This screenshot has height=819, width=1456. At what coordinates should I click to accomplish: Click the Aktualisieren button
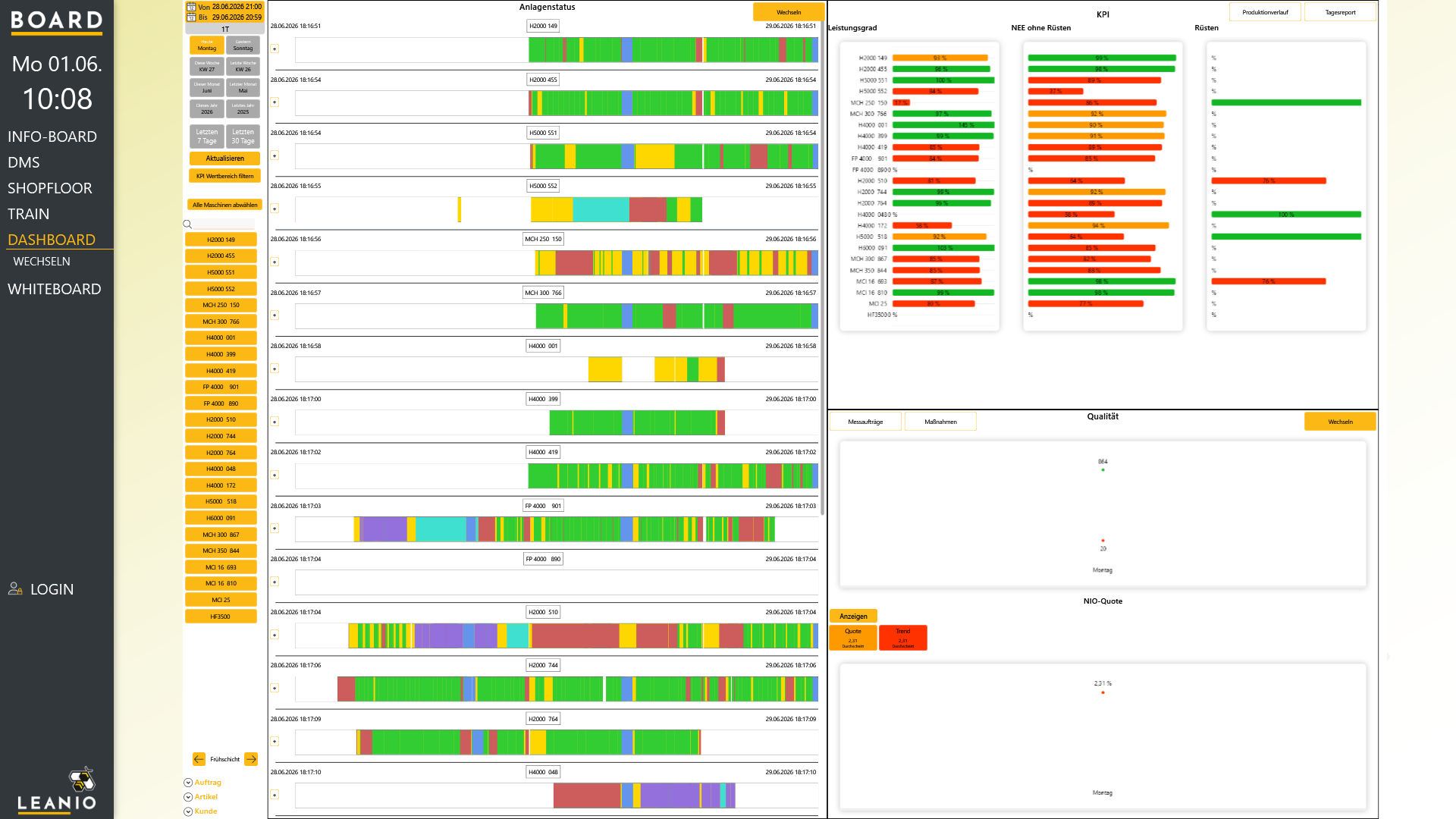[224, 158]
